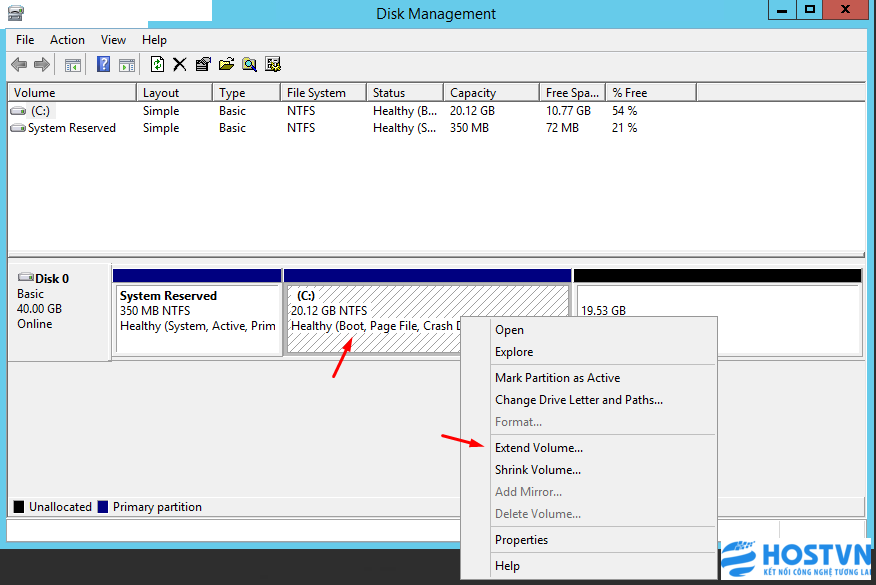Click the blue Primary partition legend swatch

[x=103, y=507]
